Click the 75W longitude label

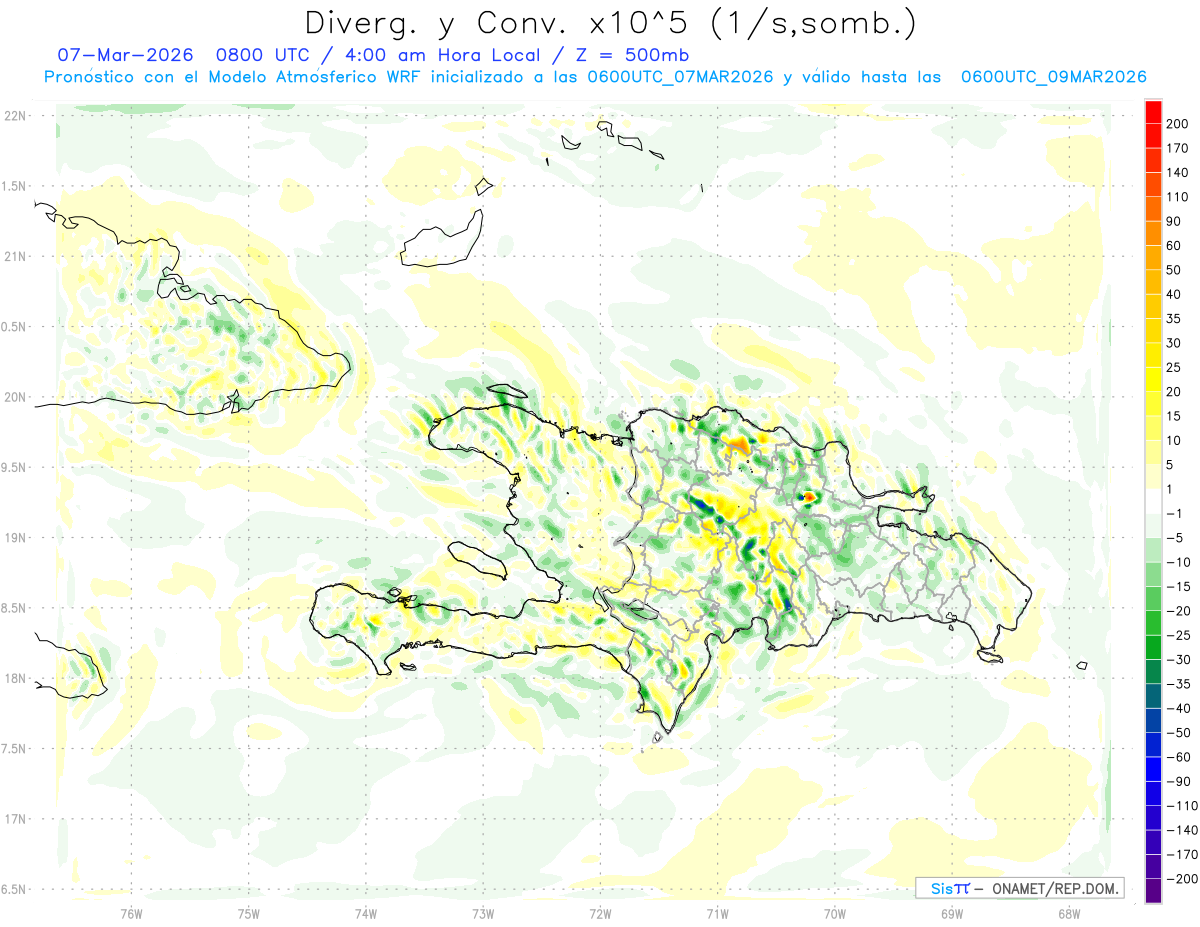coord(248,913)
